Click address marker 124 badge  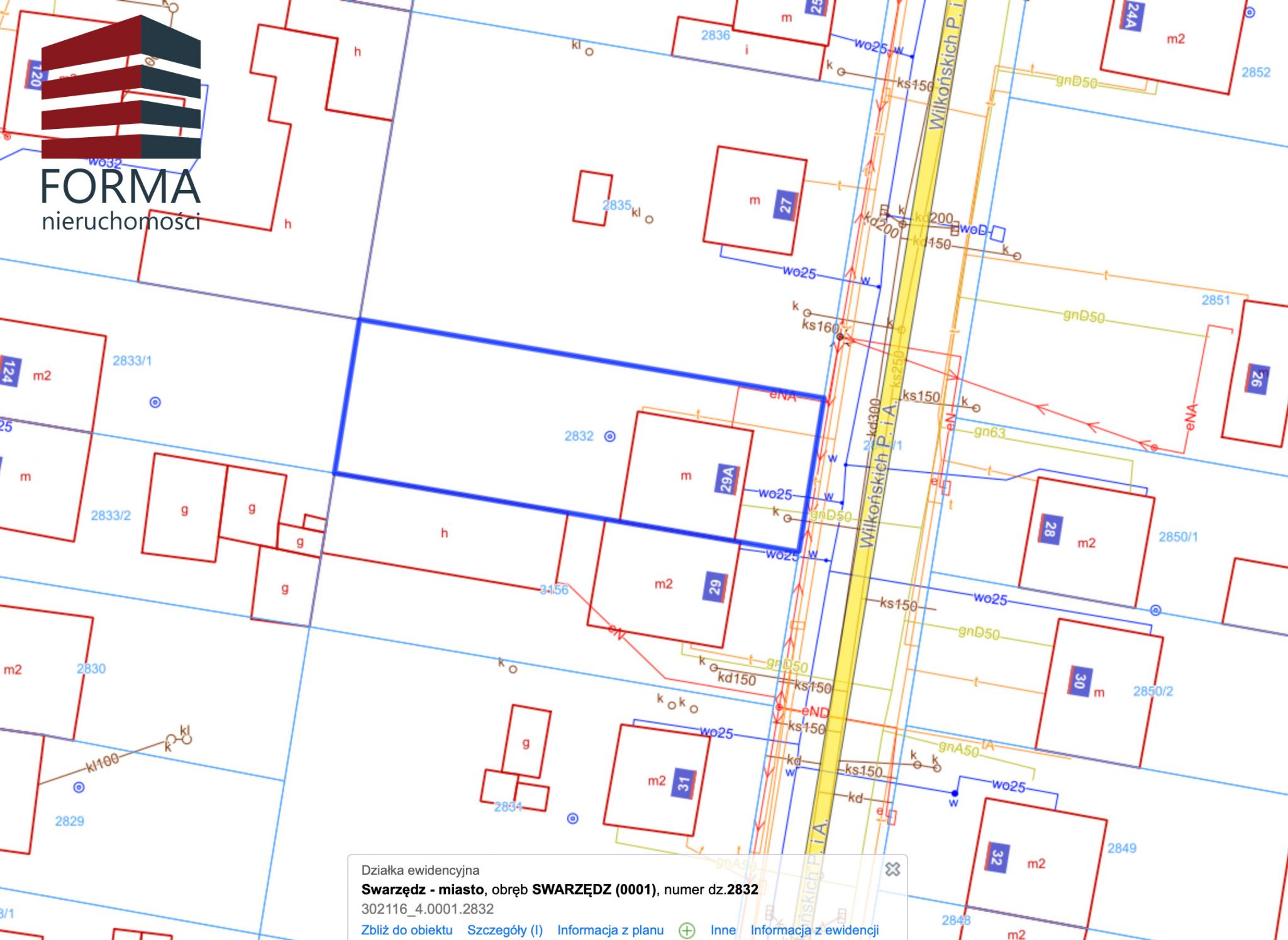(x=9, y=371)
